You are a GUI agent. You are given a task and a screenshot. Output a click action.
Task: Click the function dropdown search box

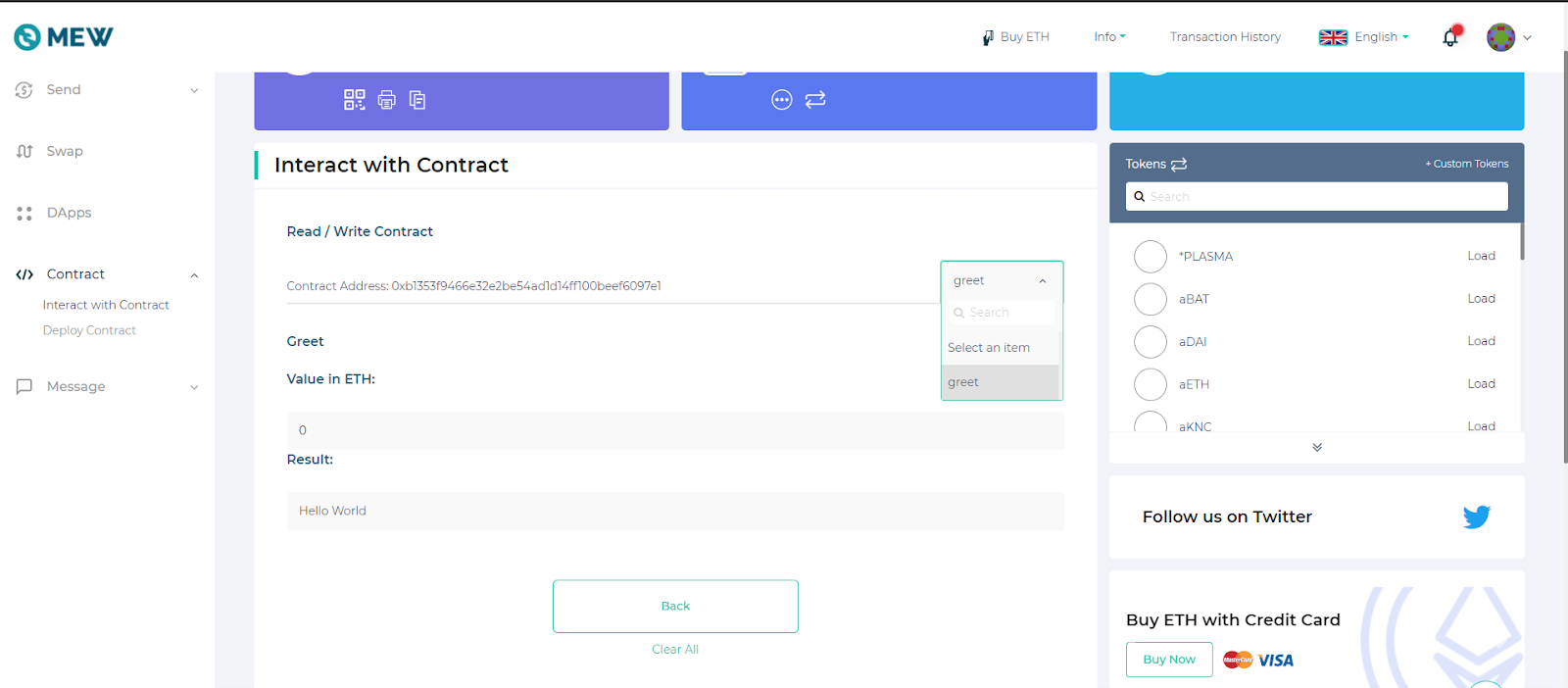[x=1001, y=313]
